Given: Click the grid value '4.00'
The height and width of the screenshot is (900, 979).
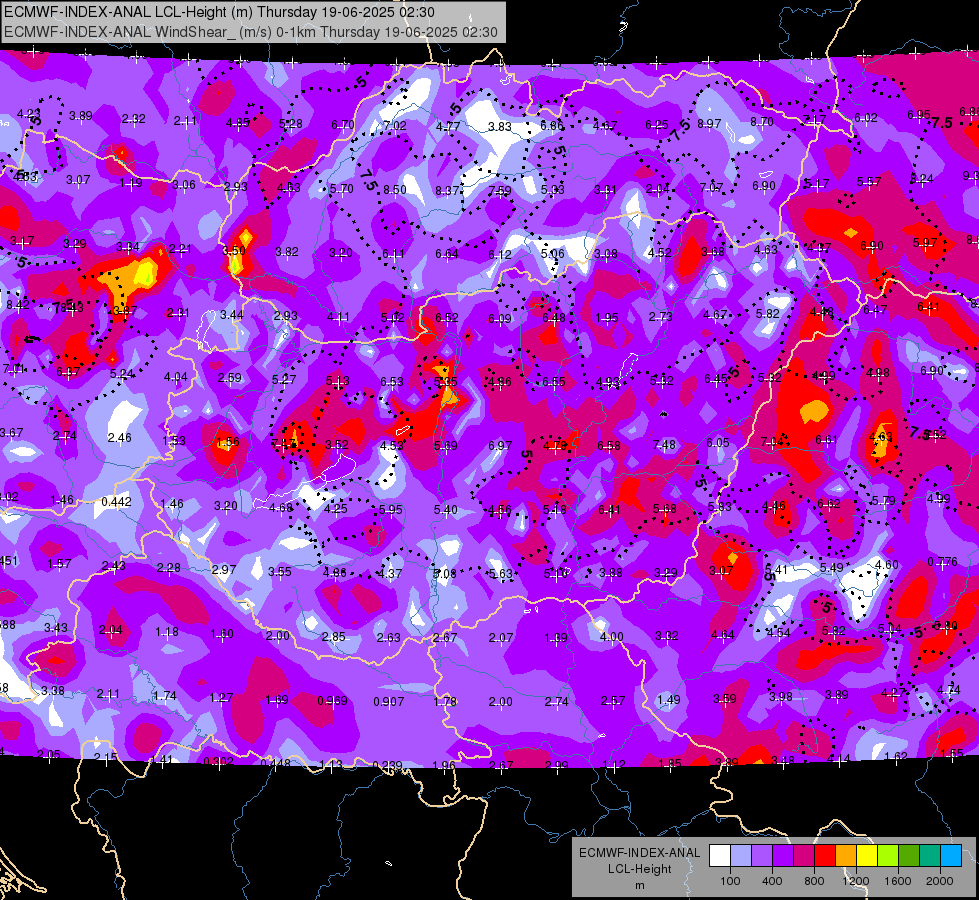Looking at the screenshot, I should coord(611,636).
